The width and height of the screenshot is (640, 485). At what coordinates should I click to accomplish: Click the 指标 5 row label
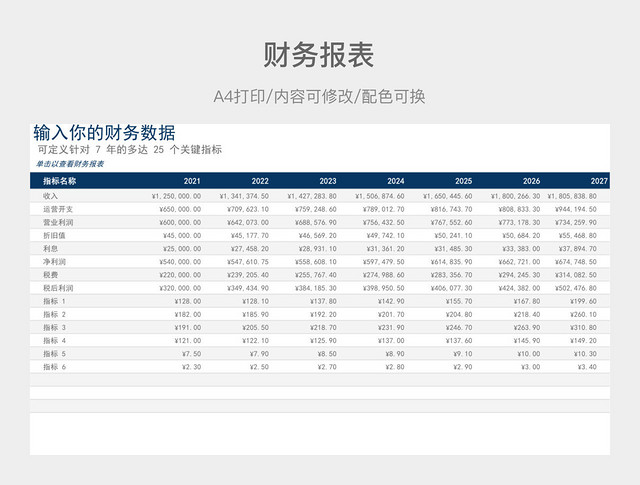pos(54,354)
